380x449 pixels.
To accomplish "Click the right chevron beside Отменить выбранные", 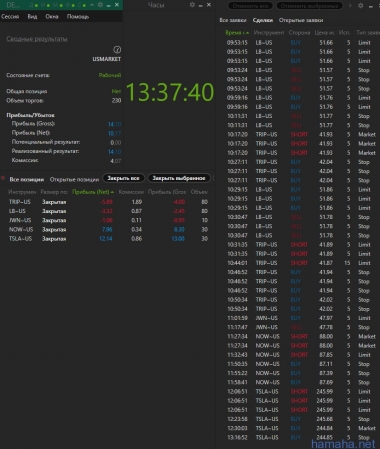I will (x=350, y=6).
